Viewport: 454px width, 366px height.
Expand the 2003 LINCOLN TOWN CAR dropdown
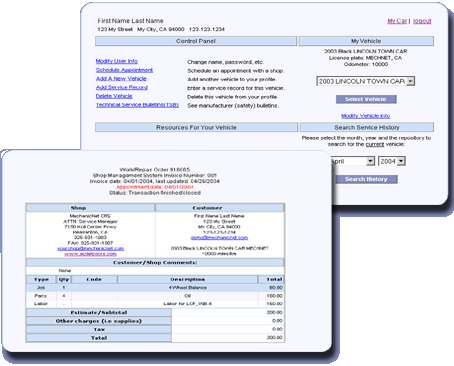coord(366,81)
